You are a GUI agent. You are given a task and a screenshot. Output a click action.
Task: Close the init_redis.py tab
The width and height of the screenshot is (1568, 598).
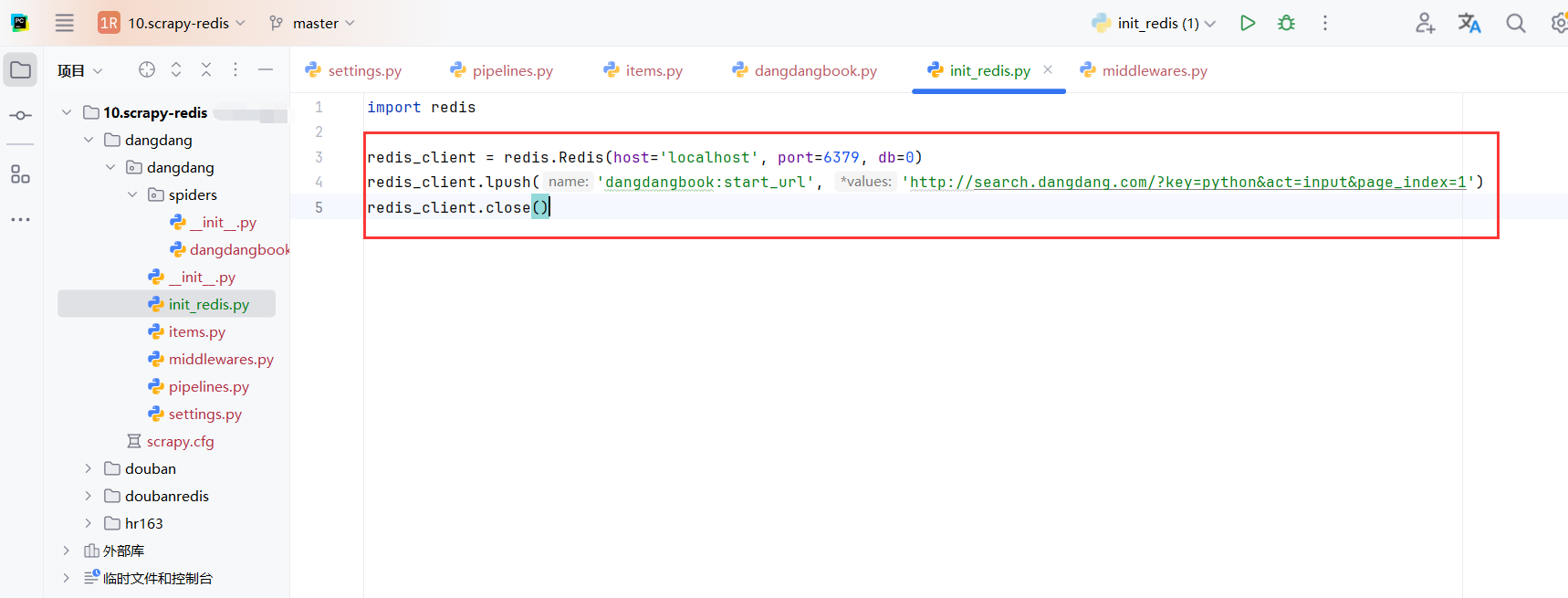click(1048, 69)
